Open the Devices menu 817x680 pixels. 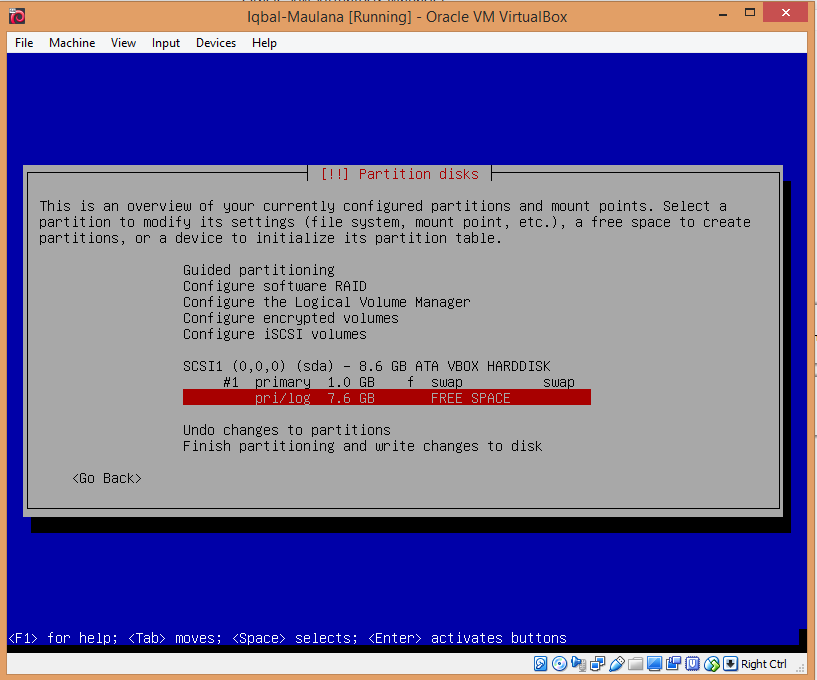(216, 43)
